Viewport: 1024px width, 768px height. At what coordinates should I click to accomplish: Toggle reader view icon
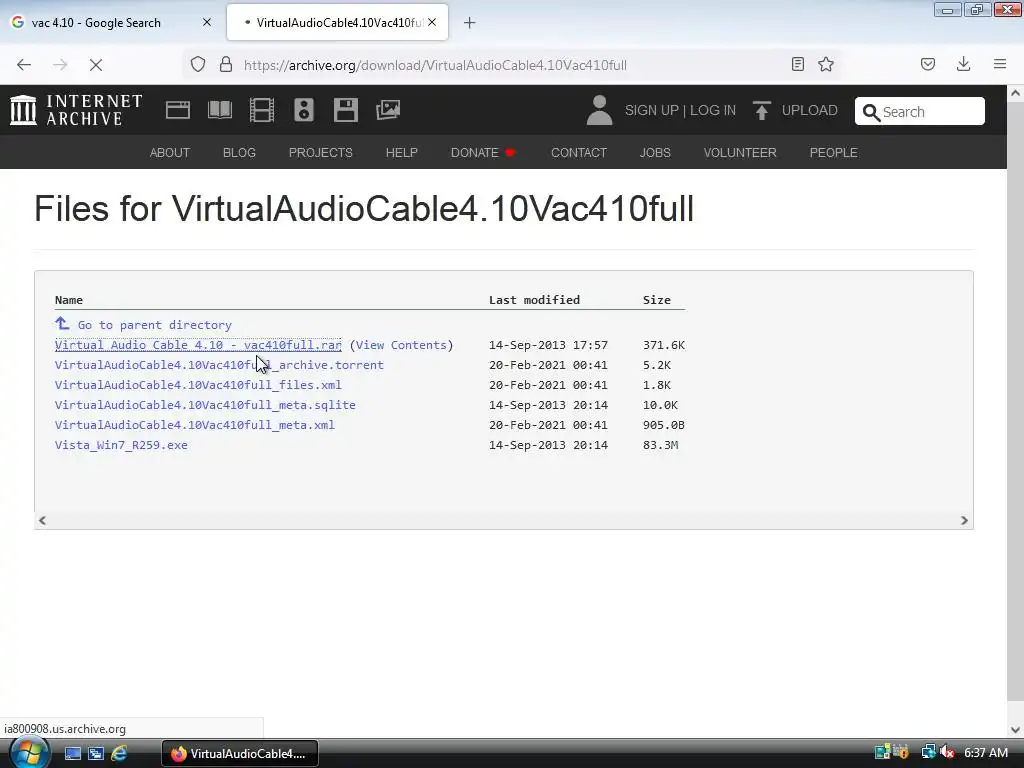point(797,64)
